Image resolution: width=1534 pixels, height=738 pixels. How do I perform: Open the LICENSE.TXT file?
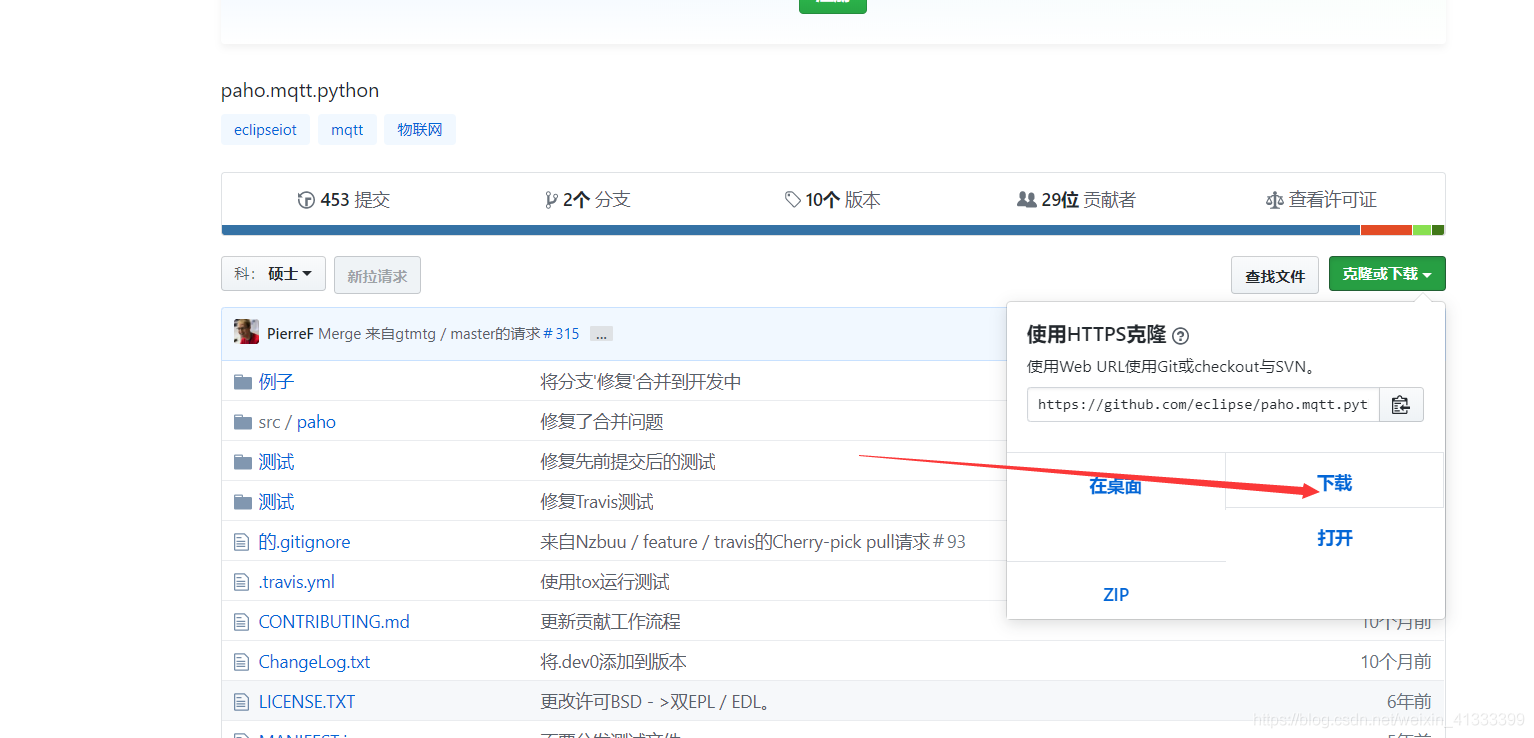[x=307, y=702]
